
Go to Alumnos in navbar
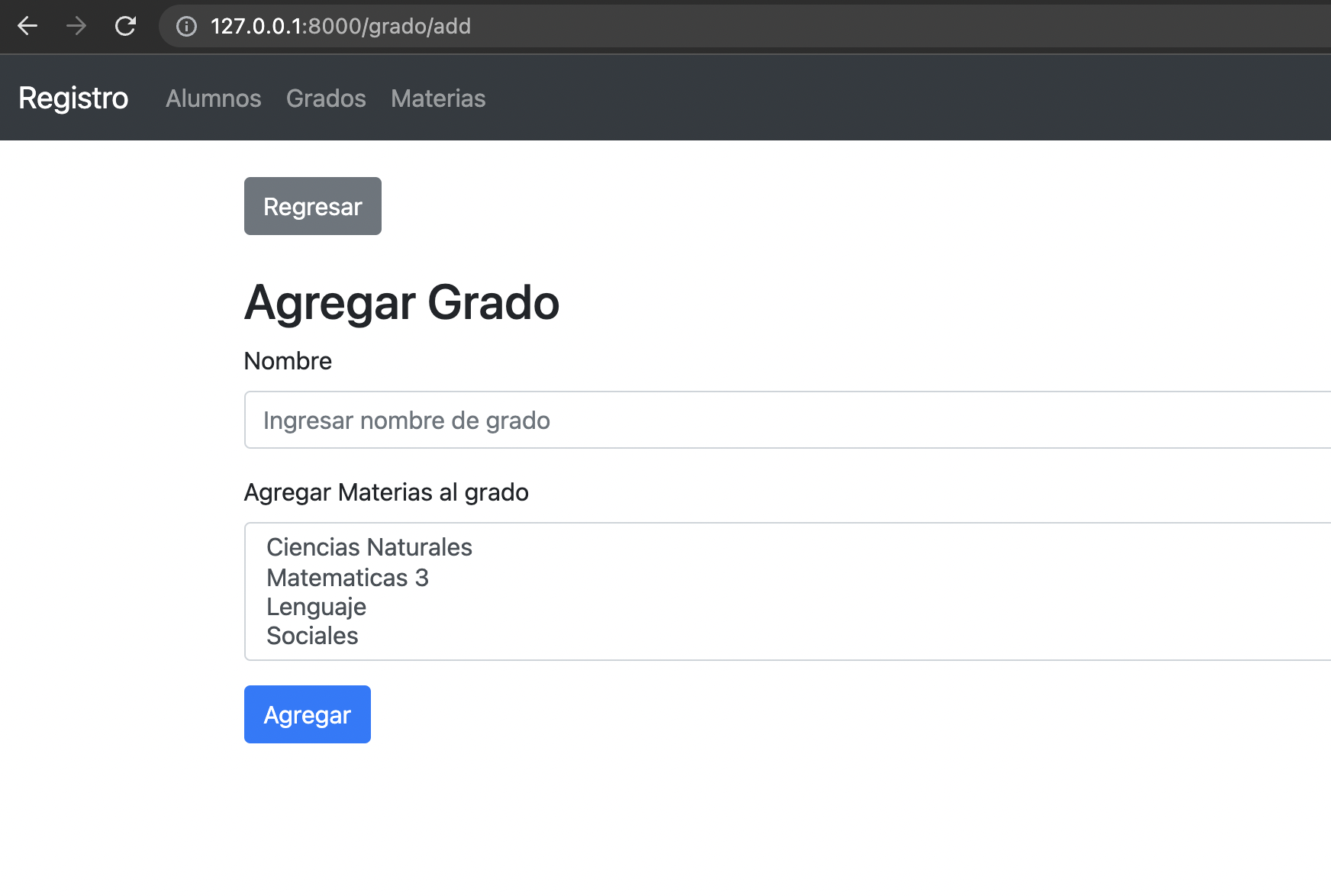[x=214, y=98]
